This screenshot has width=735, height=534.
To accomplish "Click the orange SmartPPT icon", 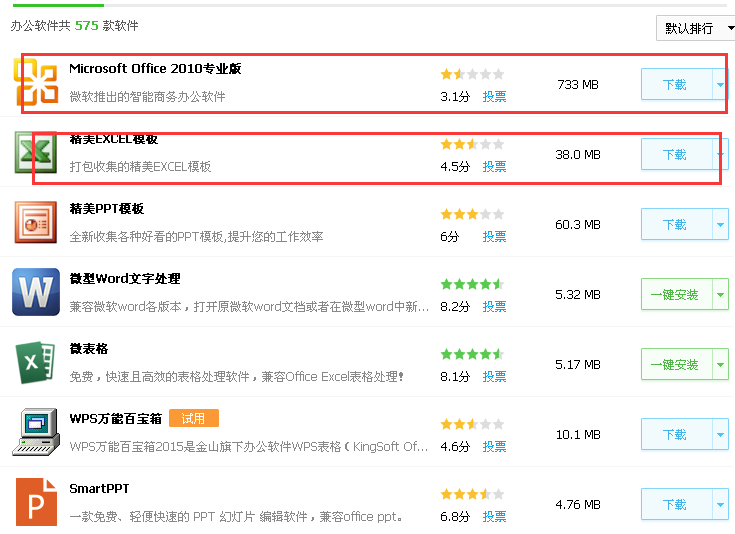I will pos(36,502).
